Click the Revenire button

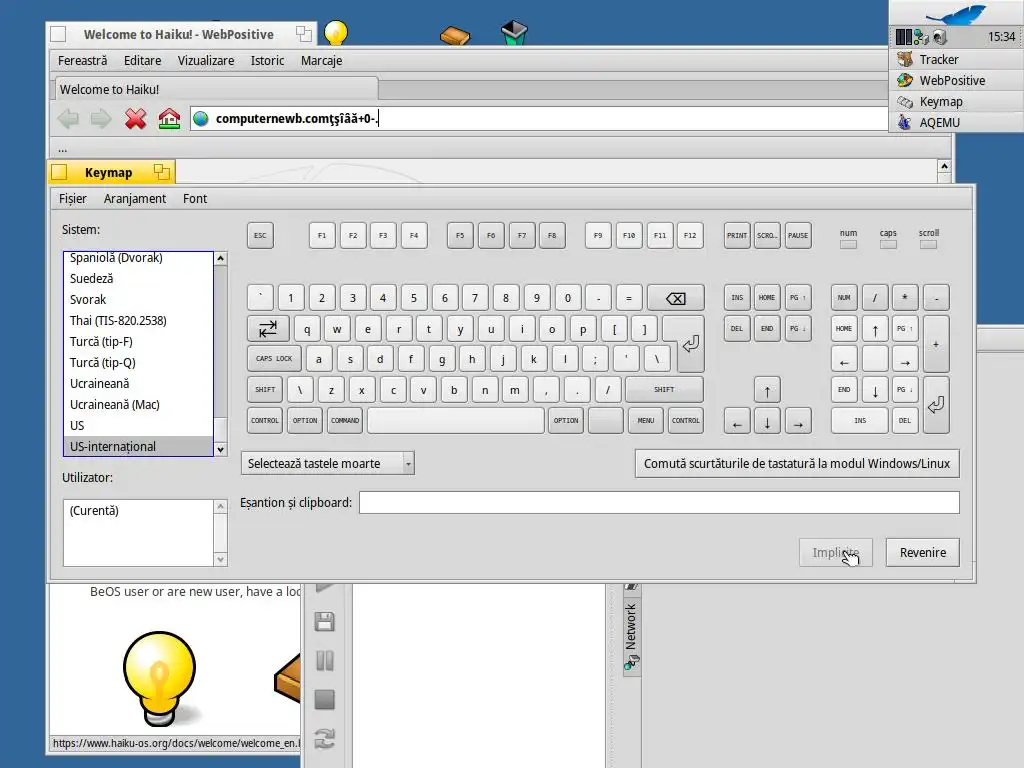pos(923,552)
